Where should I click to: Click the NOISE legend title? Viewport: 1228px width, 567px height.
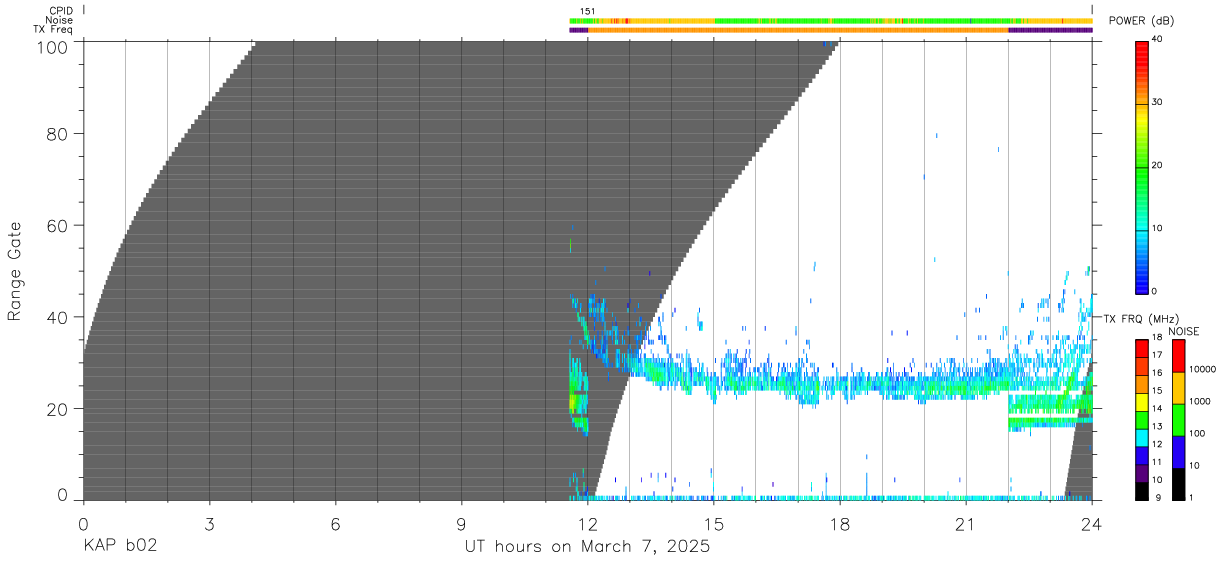pyautogui.click(x=1183, y=331)
